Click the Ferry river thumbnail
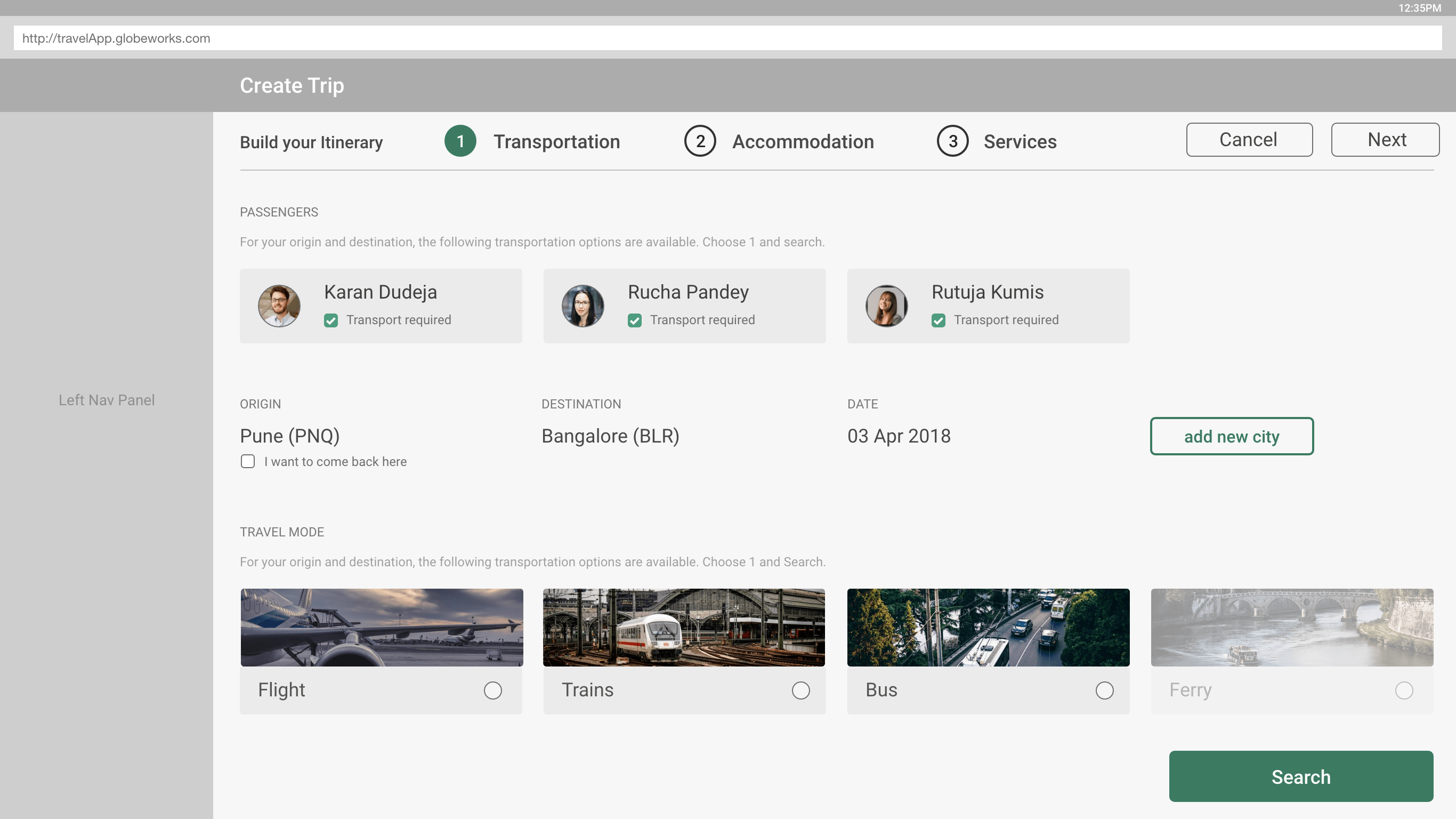Screen dimensions: 1456x819 [x=1292, y=627]
